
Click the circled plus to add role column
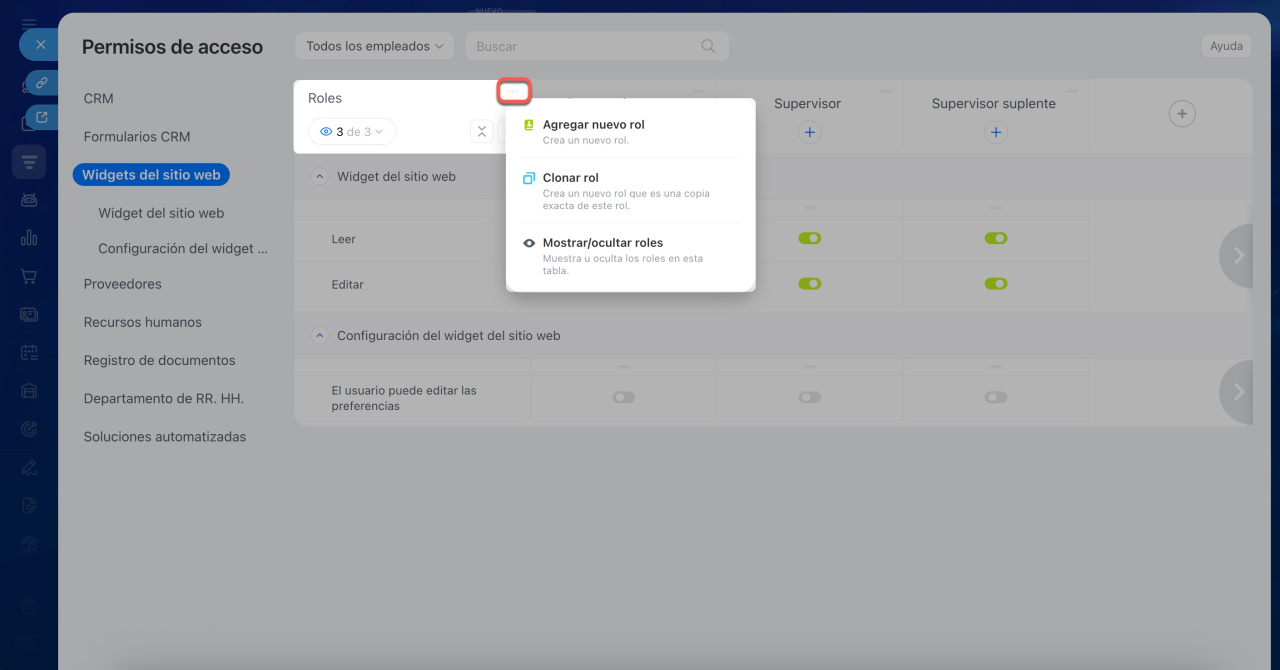coord(1182,114)
